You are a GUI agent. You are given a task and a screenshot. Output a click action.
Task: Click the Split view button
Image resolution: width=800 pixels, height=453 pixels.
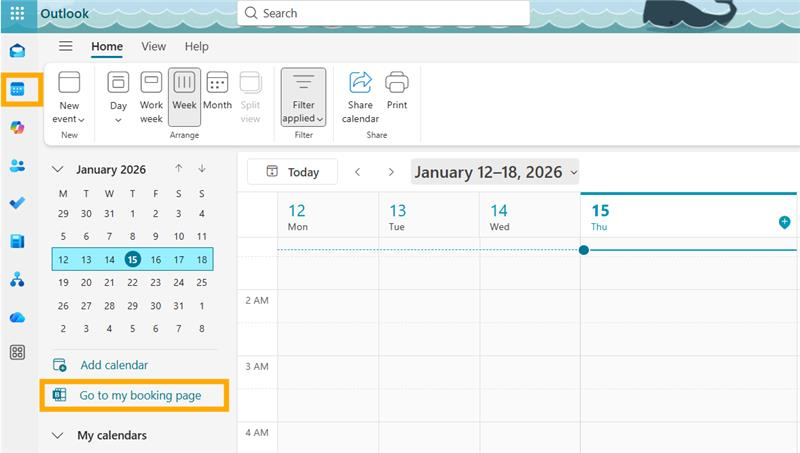point(251,97)
